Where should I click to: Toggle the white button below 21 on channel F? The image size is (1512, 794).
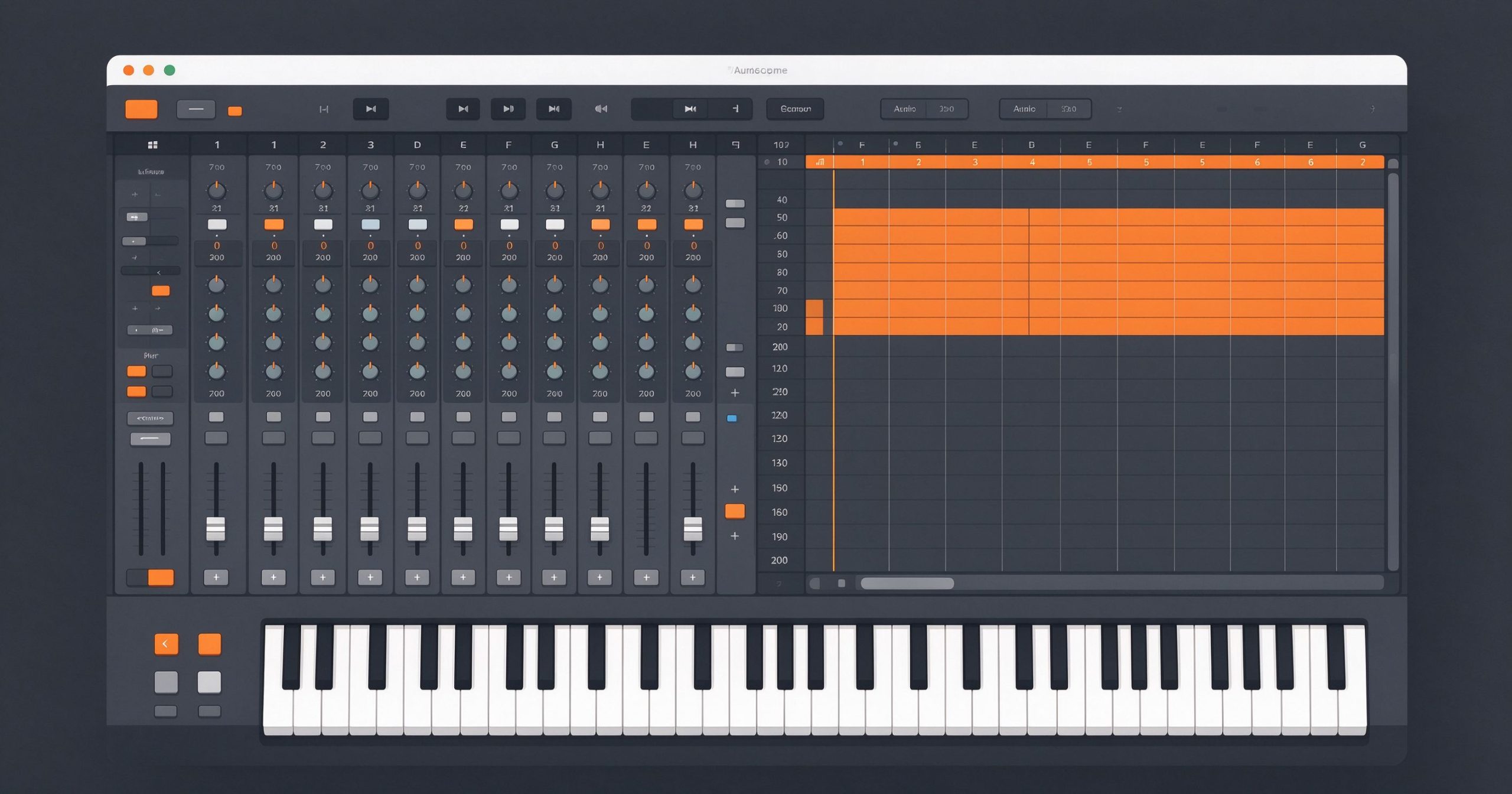(x=509, y=224)
